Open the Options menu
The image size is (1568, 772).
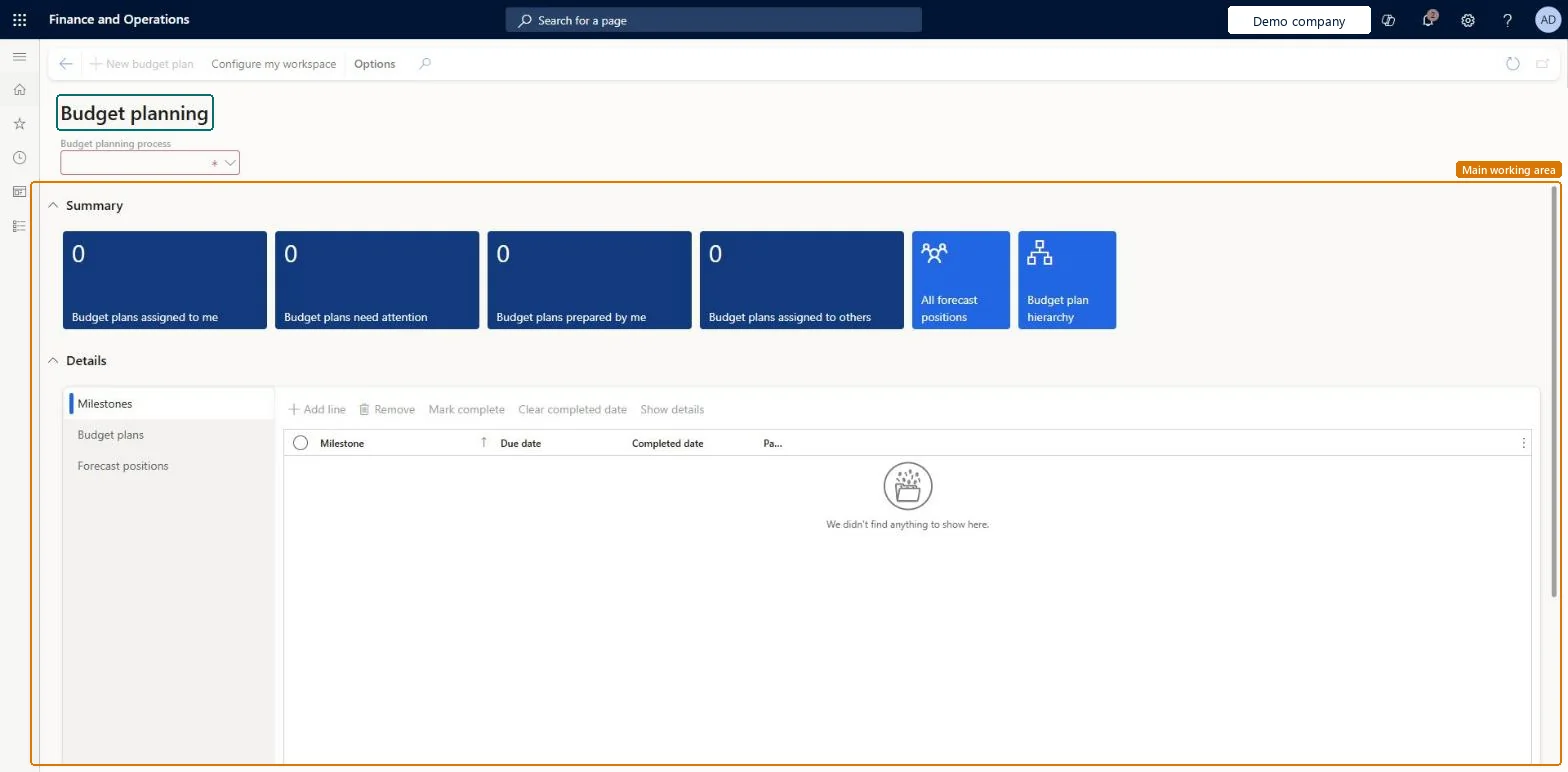[375, 64]
